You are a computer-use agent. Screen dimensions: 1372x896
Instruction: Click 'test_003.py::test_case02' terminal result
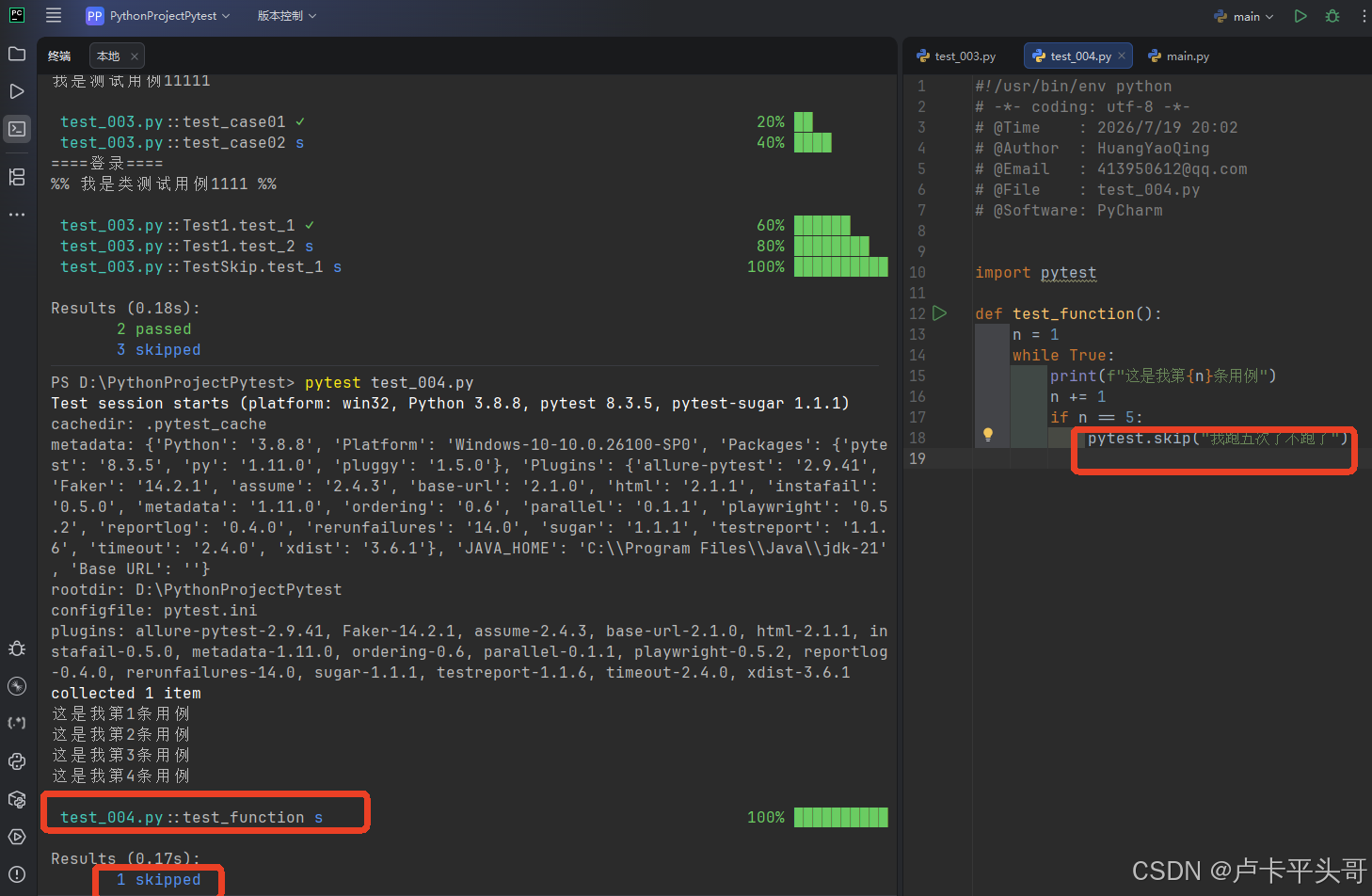click(x=183, y=143)
